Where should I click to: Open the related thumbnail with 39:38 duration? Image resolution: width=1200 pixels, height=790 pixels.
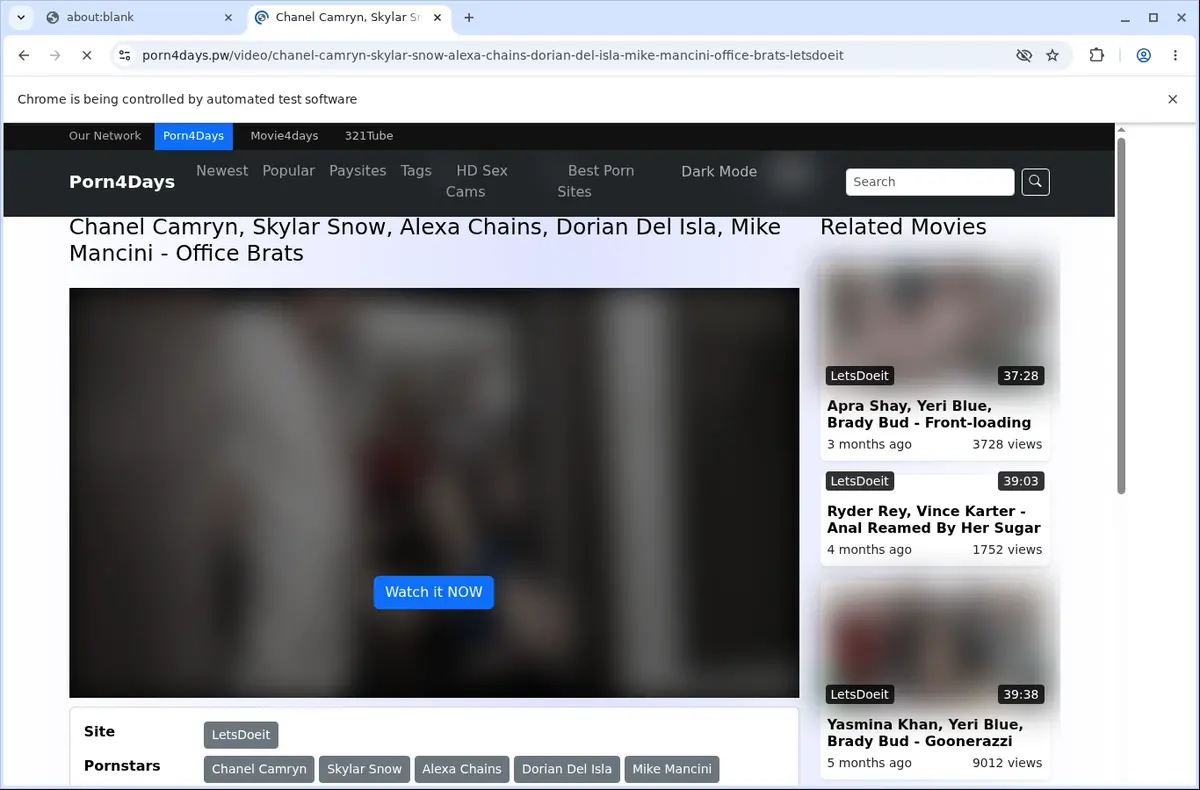(x=935, y=643)
